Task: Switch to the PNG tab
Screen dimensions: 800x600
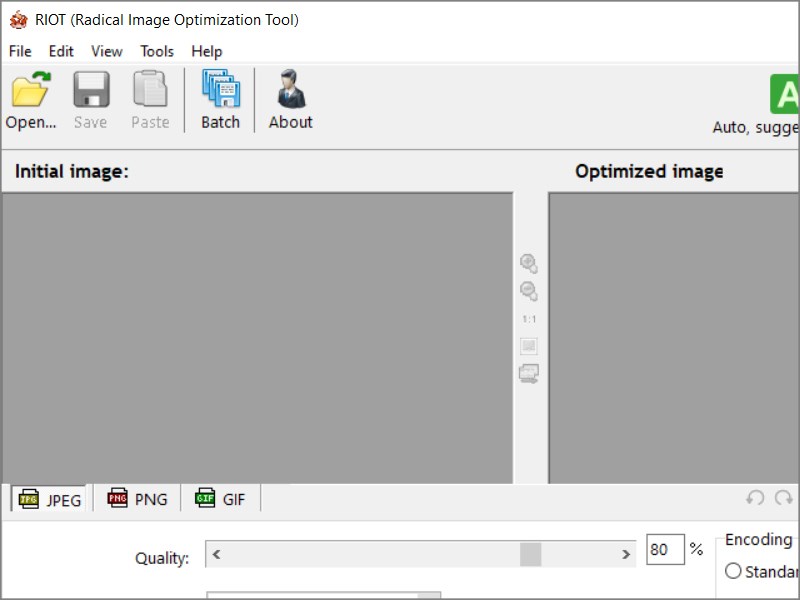Action: [x=137, y=498]
